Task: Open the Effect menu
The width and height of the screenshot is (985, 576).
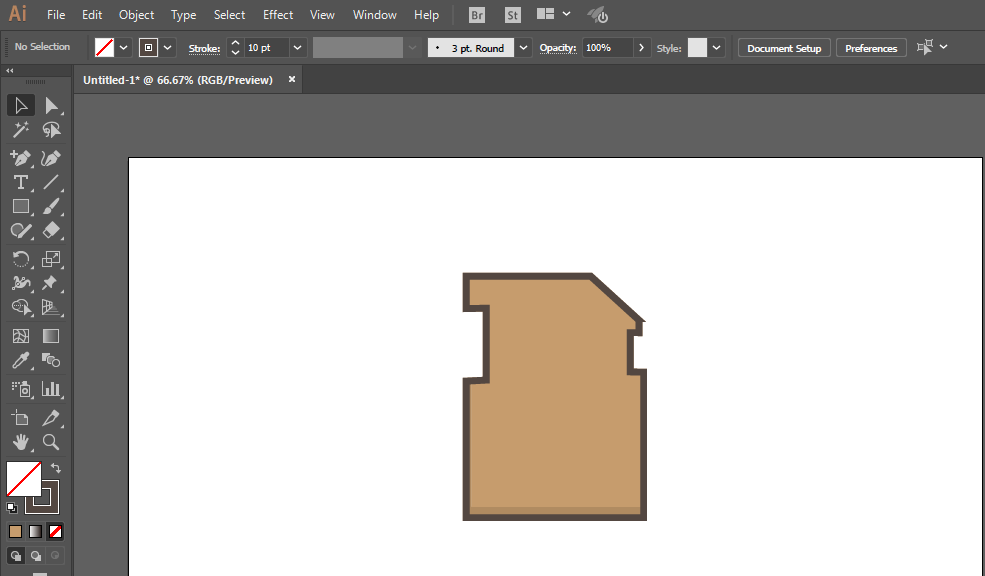Action: 278,15
